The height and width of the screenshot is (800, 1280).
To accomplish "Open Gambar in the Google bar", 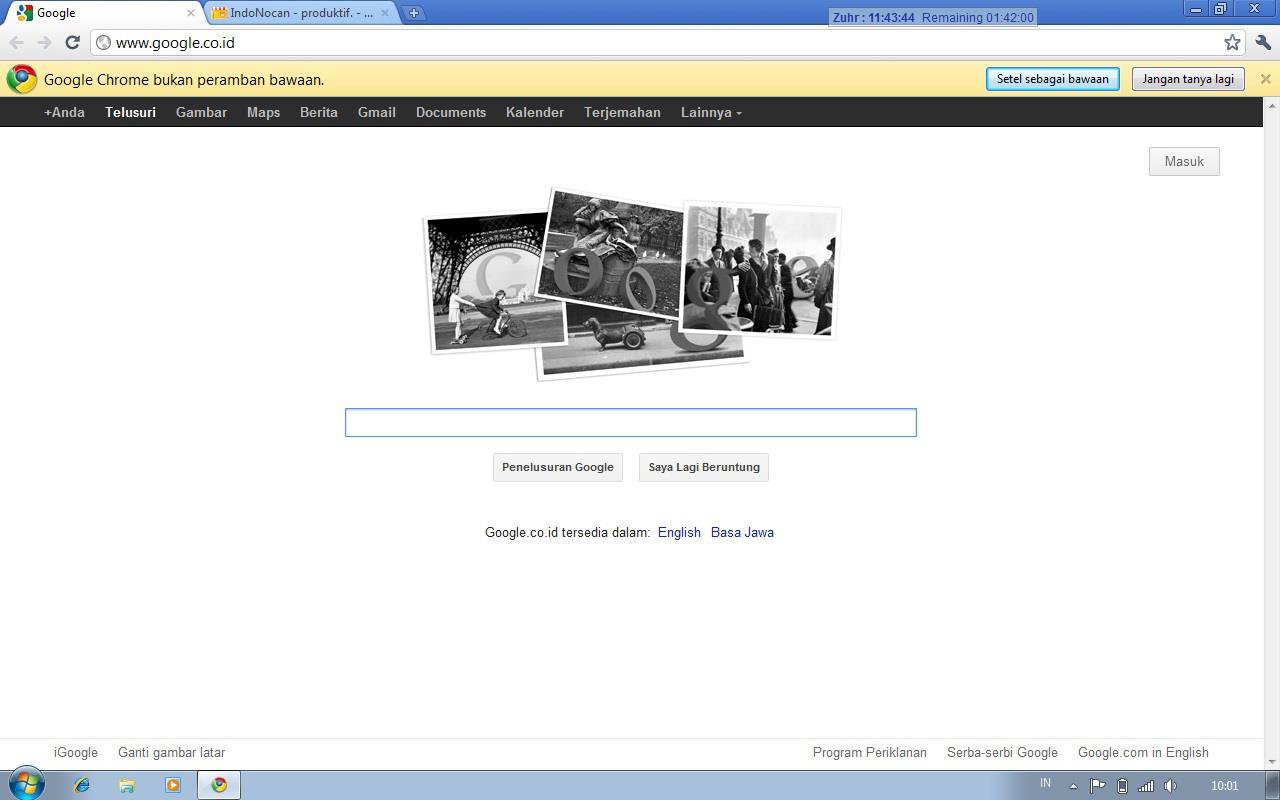I will 201,112.
